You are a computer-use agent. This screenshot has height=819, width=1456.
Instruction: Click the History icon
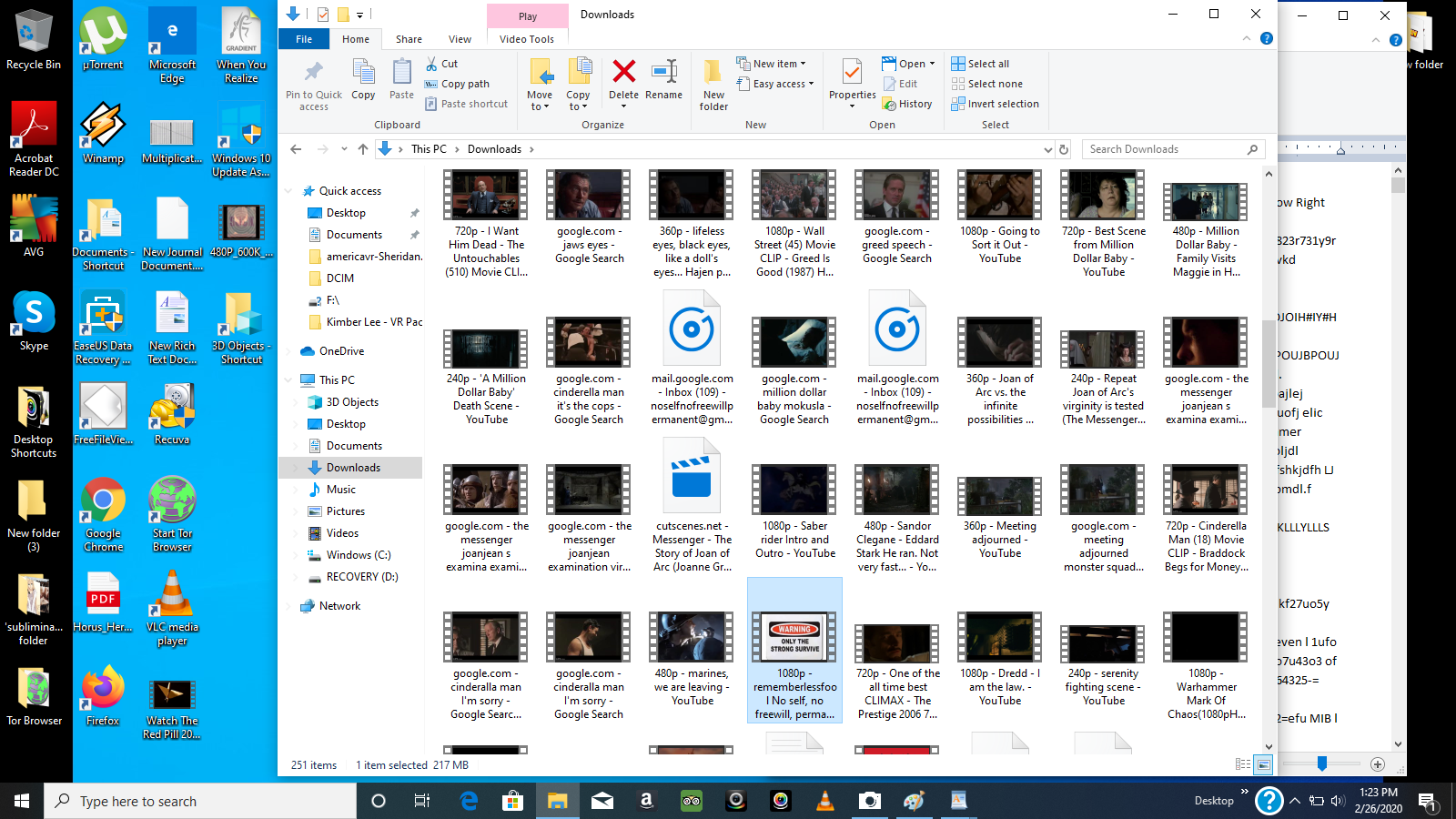point(890,105)
